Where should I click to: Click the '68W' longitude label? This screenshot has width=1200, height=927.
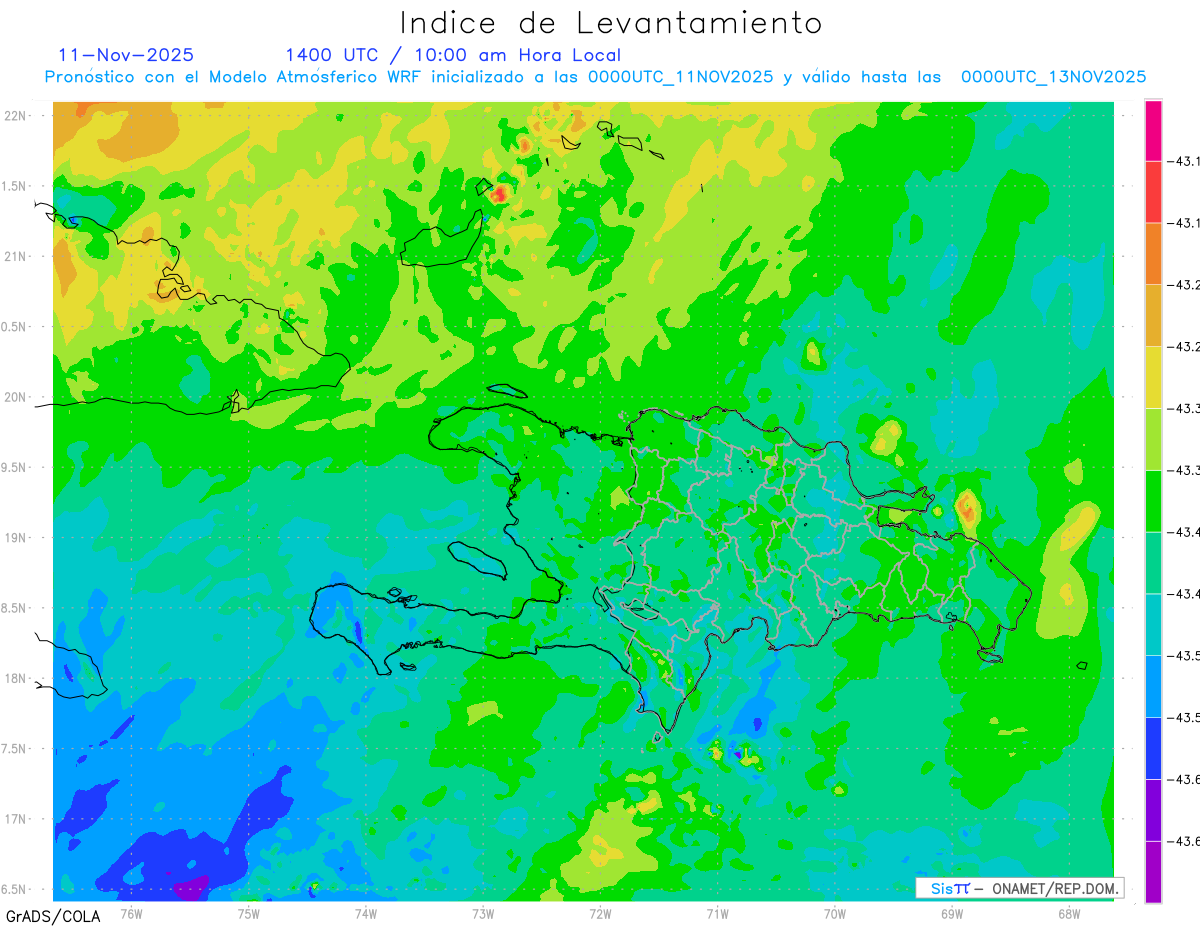pyautogui.click(x=1068, y=913)
